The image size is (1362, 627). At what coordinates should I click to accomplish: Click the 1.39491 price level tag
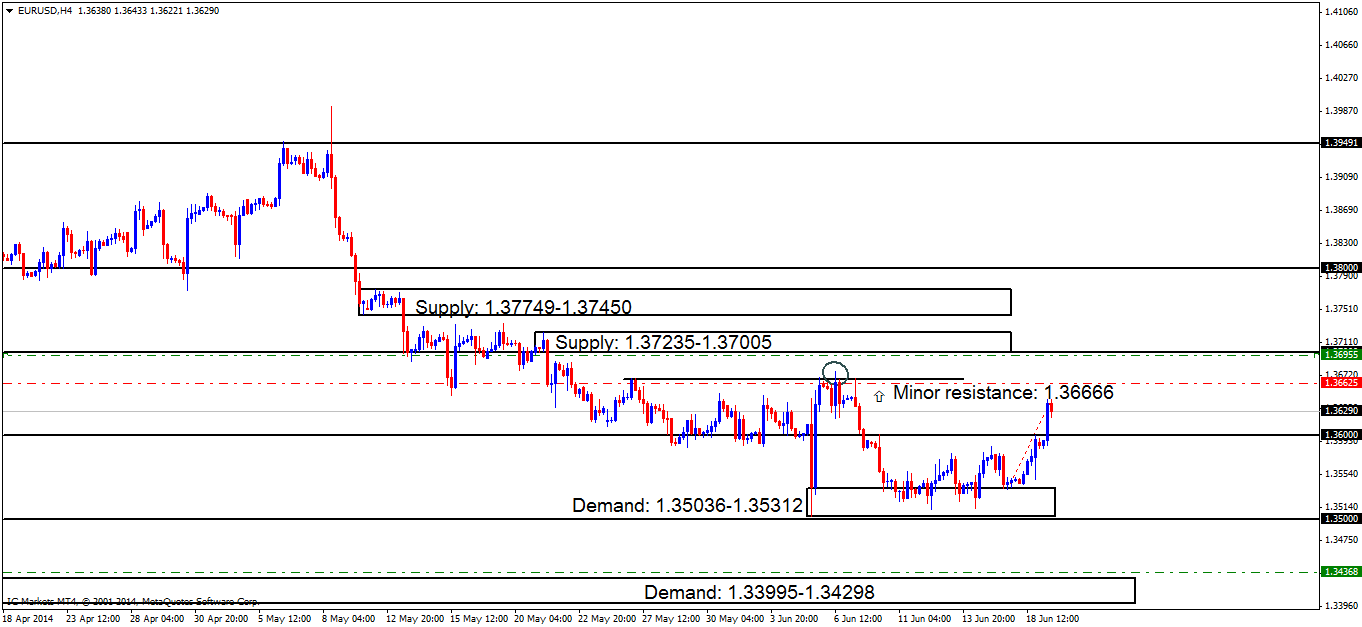pos(1339,143)
